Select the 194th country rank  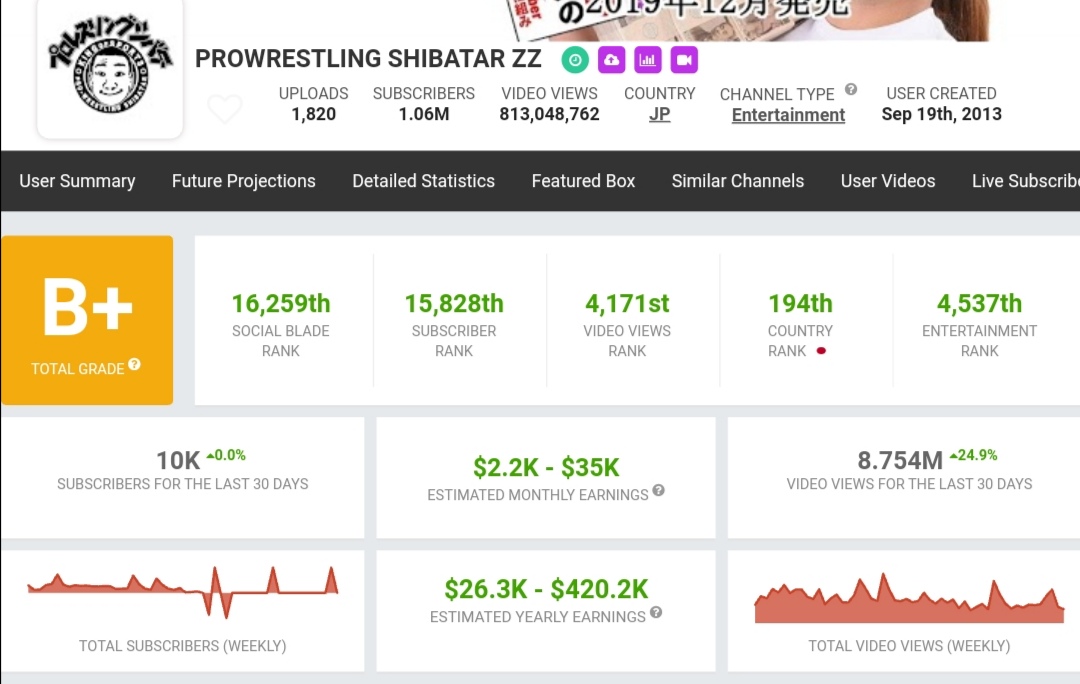[x=800, y=304]
